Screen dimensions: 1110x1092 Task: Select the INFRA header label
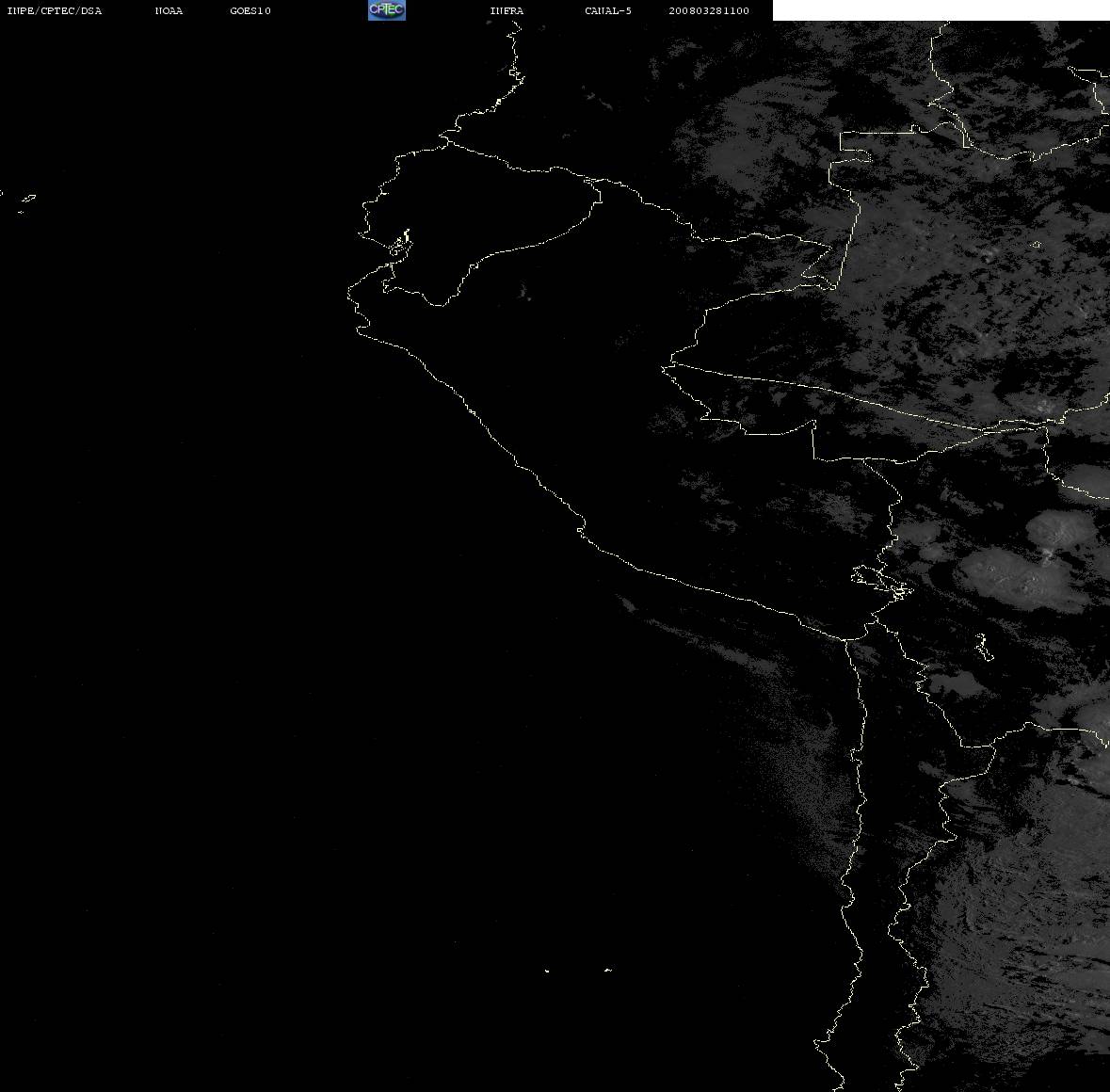click(507, 10)
